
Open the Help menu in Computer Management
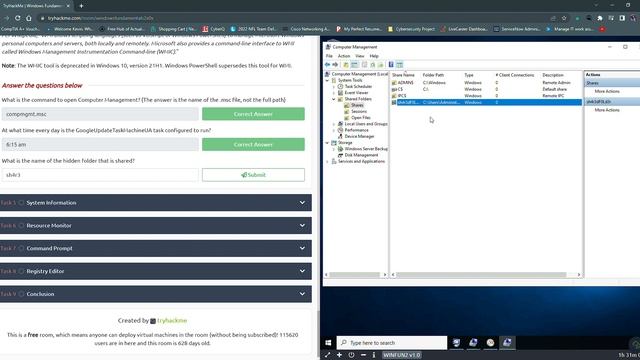tap(374, 56)
